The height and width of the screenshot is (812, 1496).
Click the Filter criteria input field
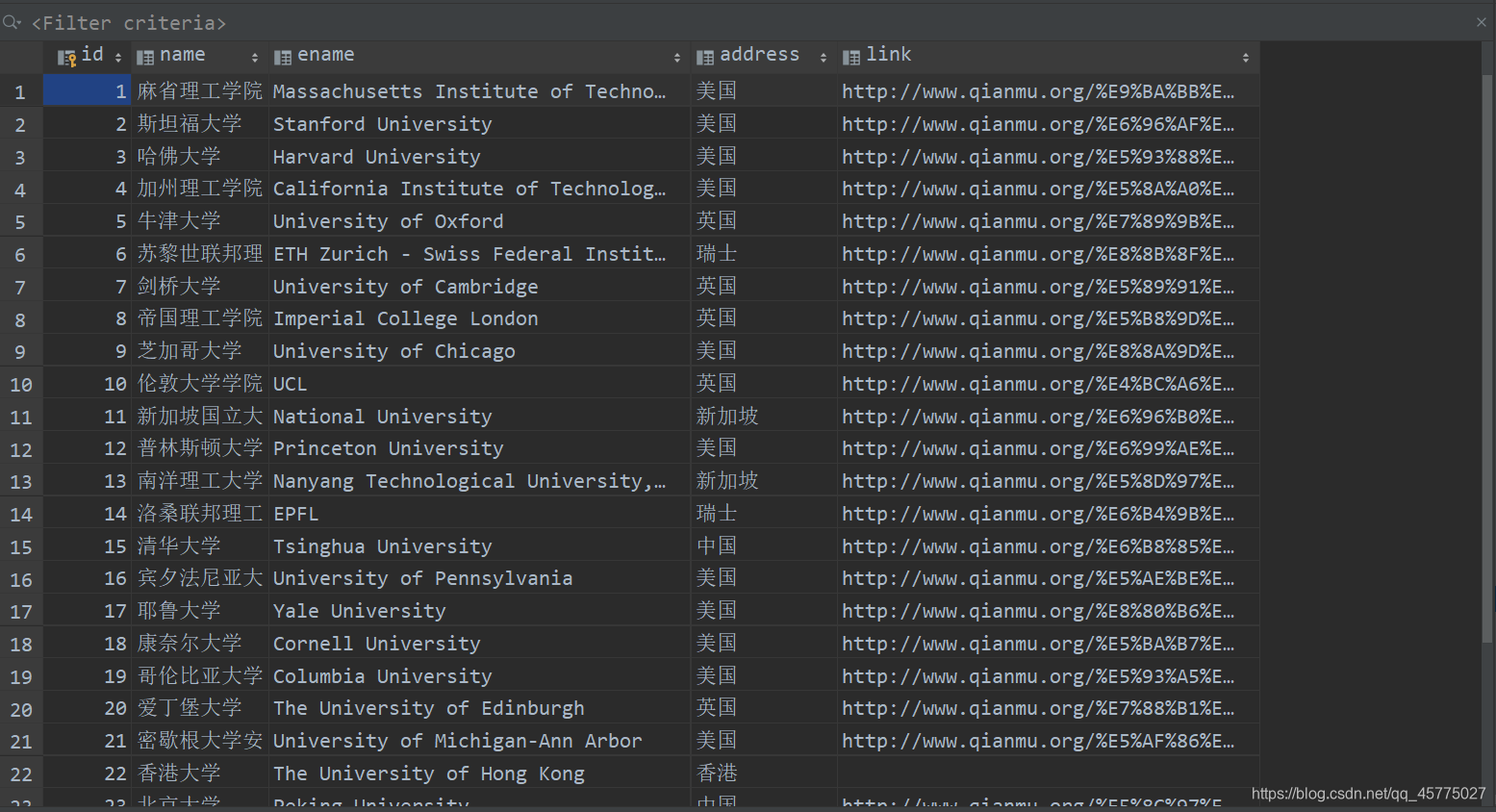pos(750,22)
